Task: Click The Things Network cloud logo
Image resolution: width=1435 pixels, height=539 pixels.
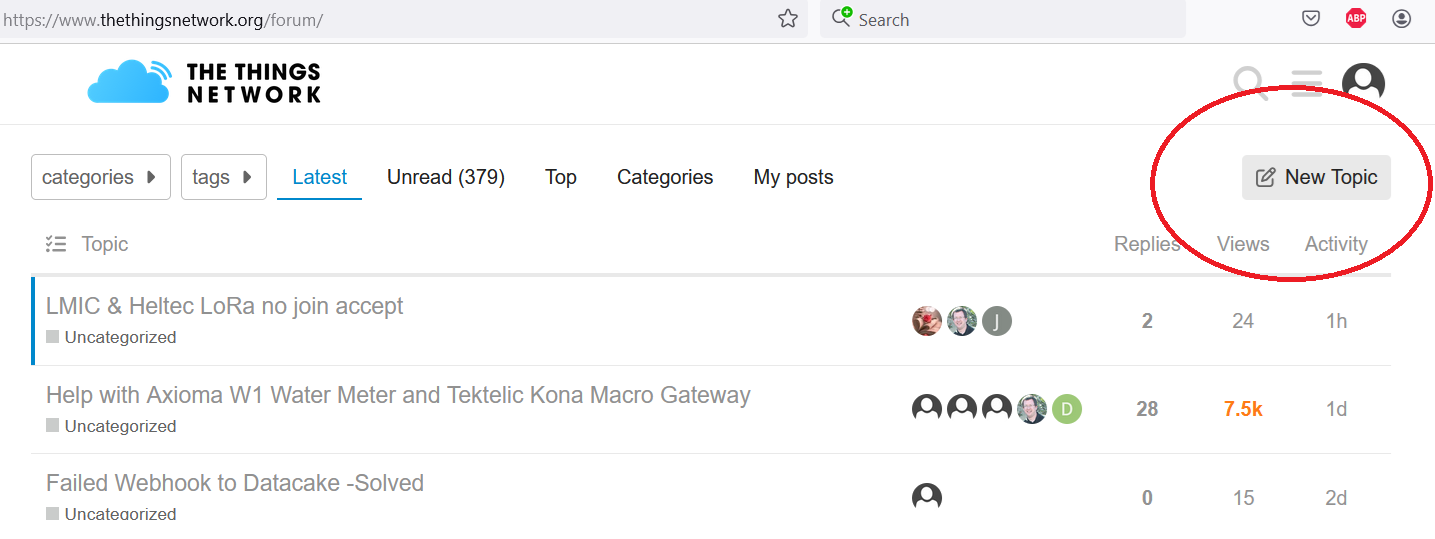Action: tap(128, 82)
